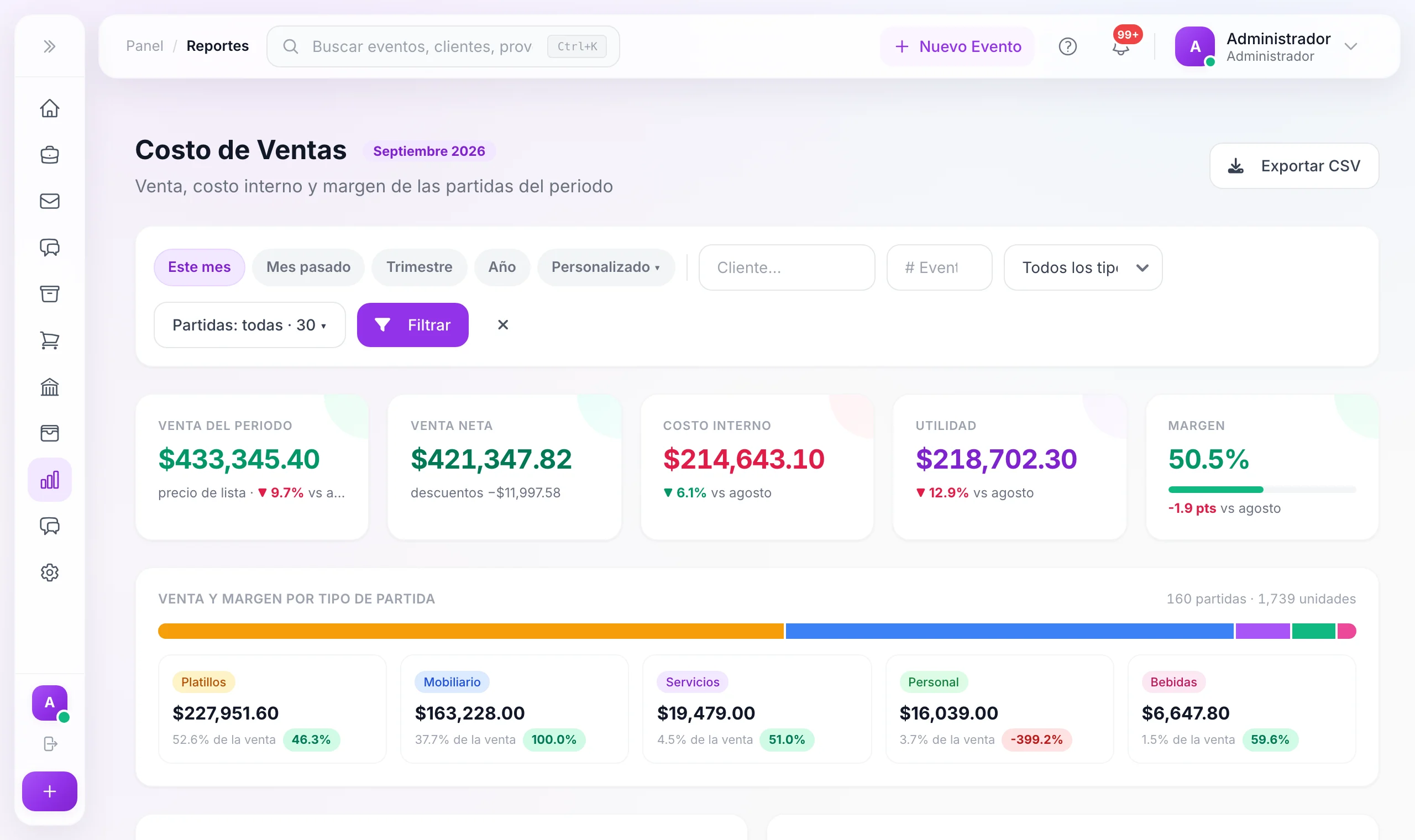Click the Septiembre 2026 period badge
The image size is (1415, 840).
pyautogui.click(x=429, y=151)
